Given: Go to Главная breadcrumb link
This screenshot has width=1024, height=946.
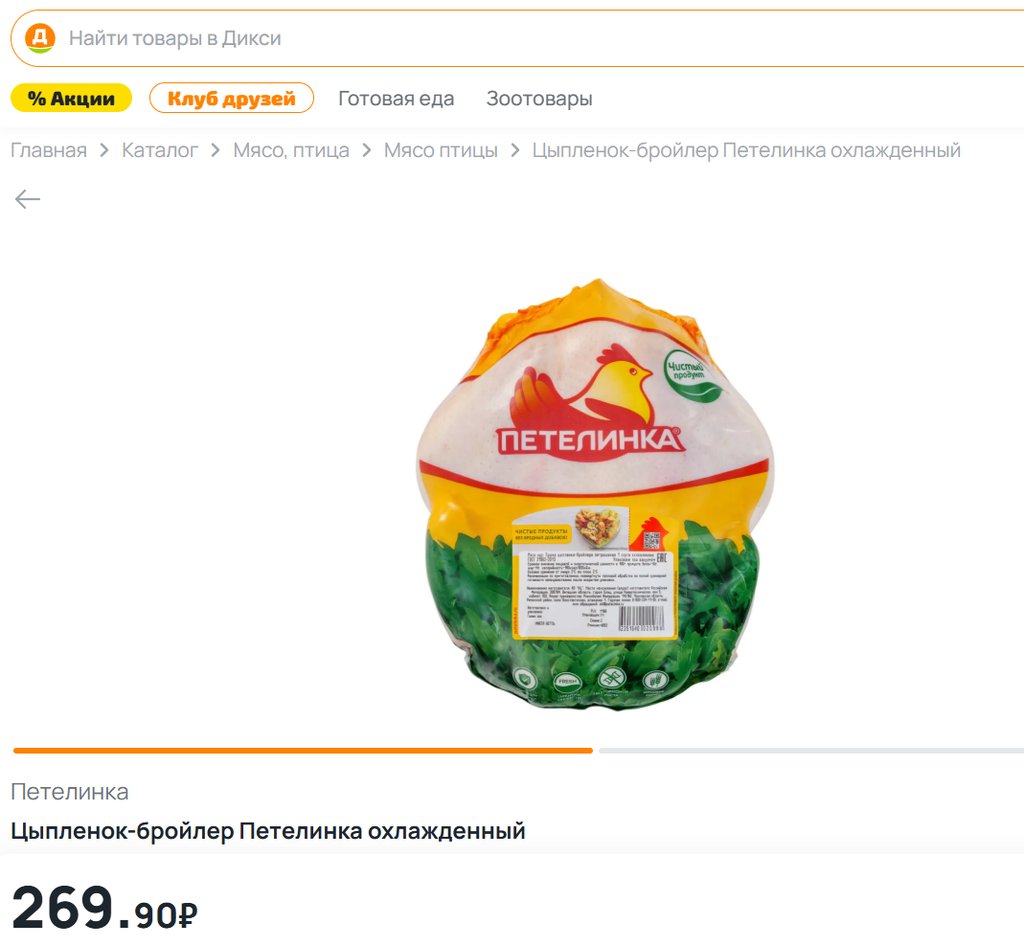Looking at the screenshot, I should (49, 150).
